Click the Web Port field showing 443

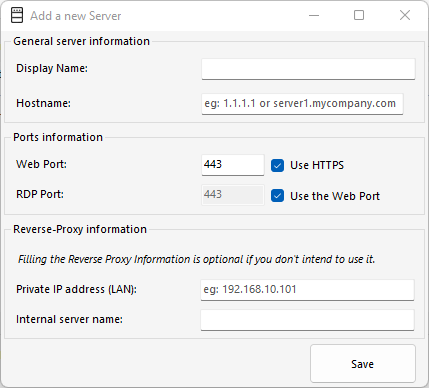coord(233,165)
